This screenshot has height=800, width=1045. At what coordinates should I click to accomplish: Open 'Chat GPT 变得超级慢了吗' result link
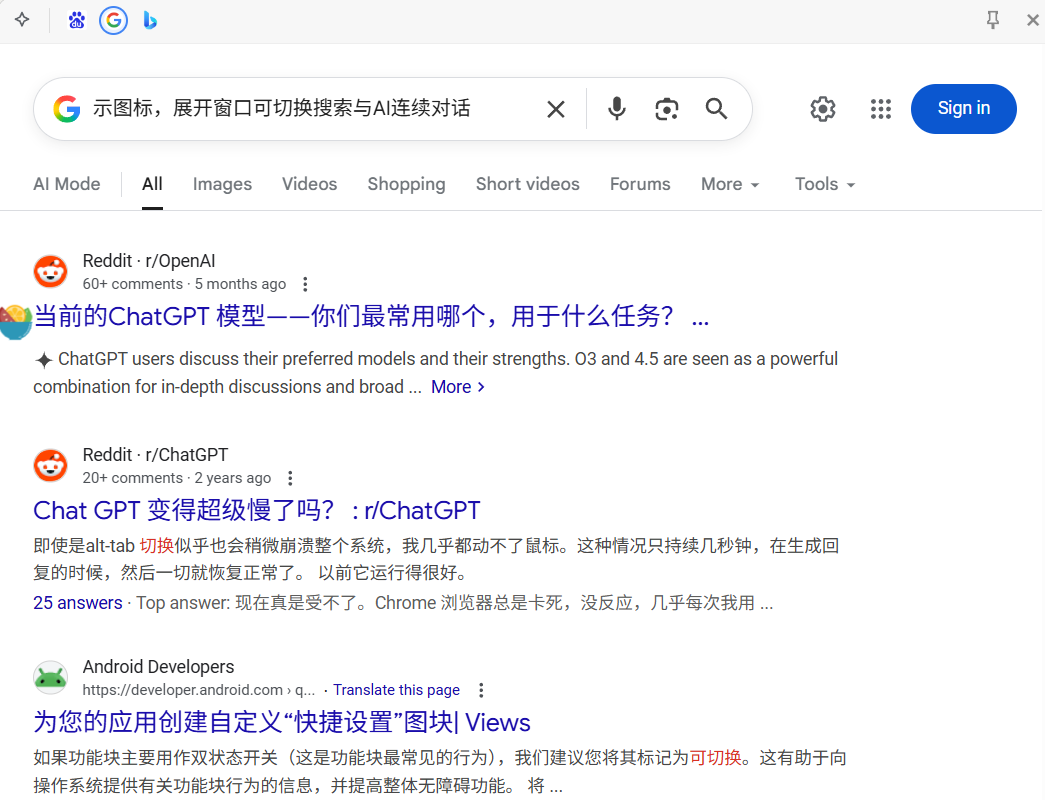(x=257, y=510)
